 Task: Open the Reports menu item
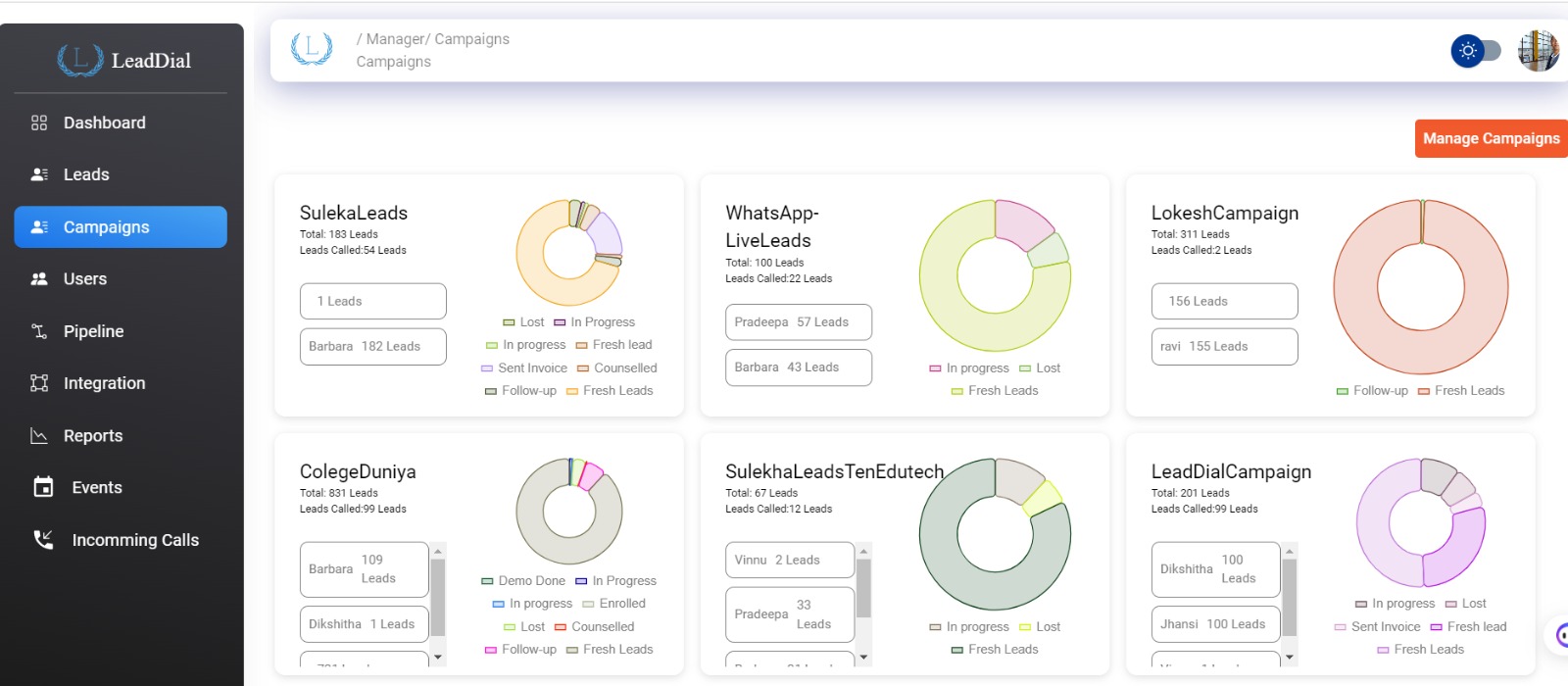click(x=121, y=435)
